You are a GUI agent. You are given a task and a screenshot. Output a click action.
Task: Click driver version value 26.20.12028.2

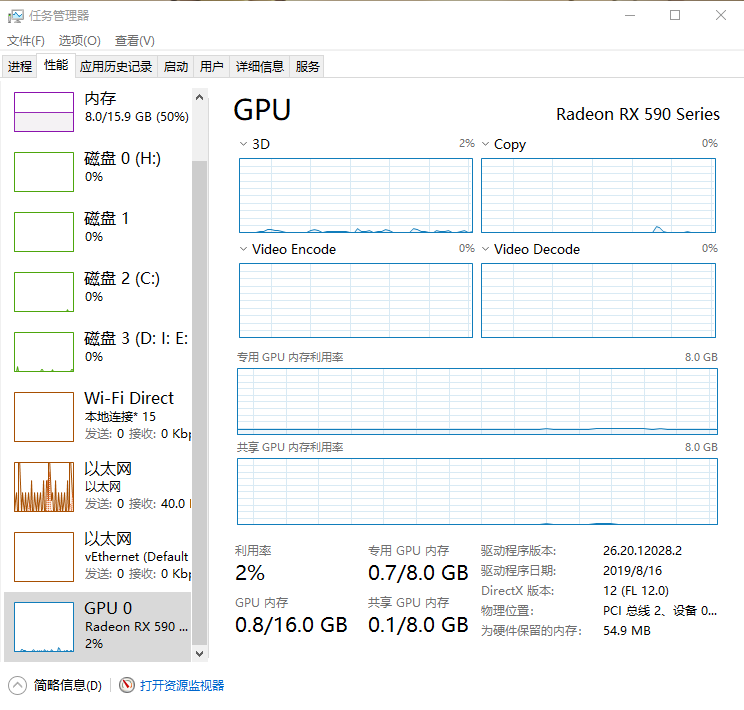pos(642,551)
